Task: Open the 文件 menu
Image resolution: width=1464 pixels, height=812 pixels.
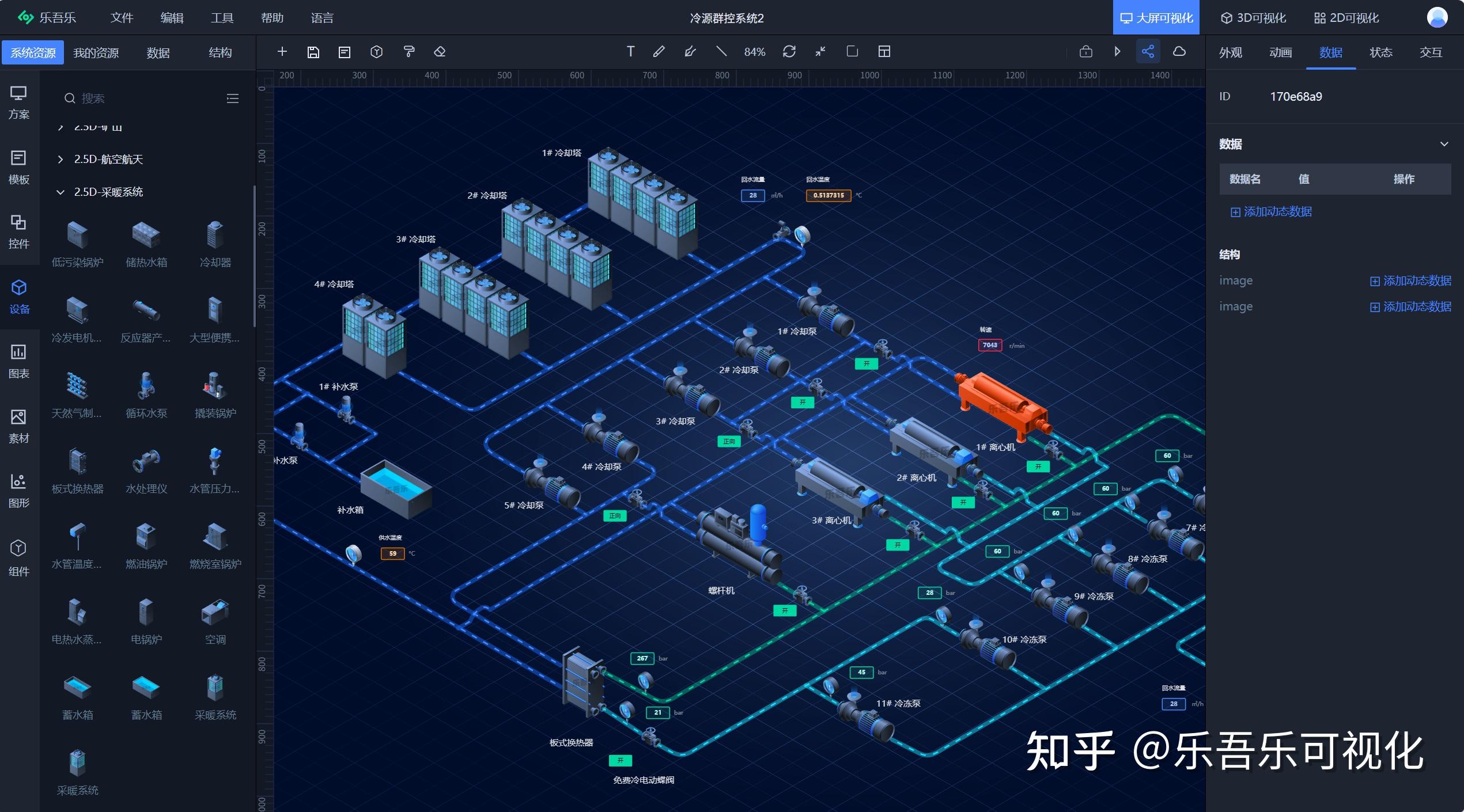Action: click(122, 18)
